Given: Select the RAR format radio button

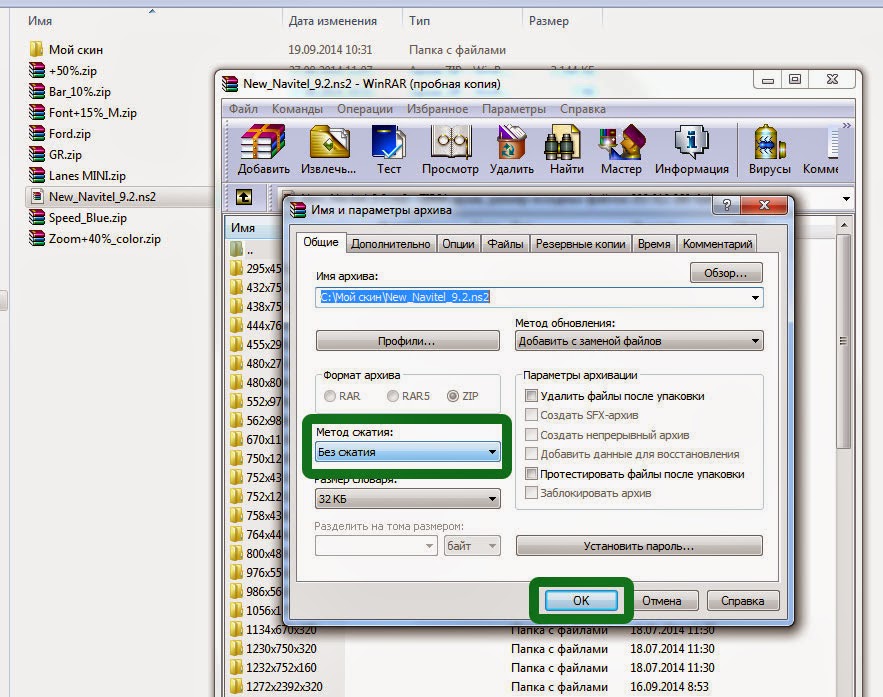Looking at the screenshot, I should [x=330, y=396].
